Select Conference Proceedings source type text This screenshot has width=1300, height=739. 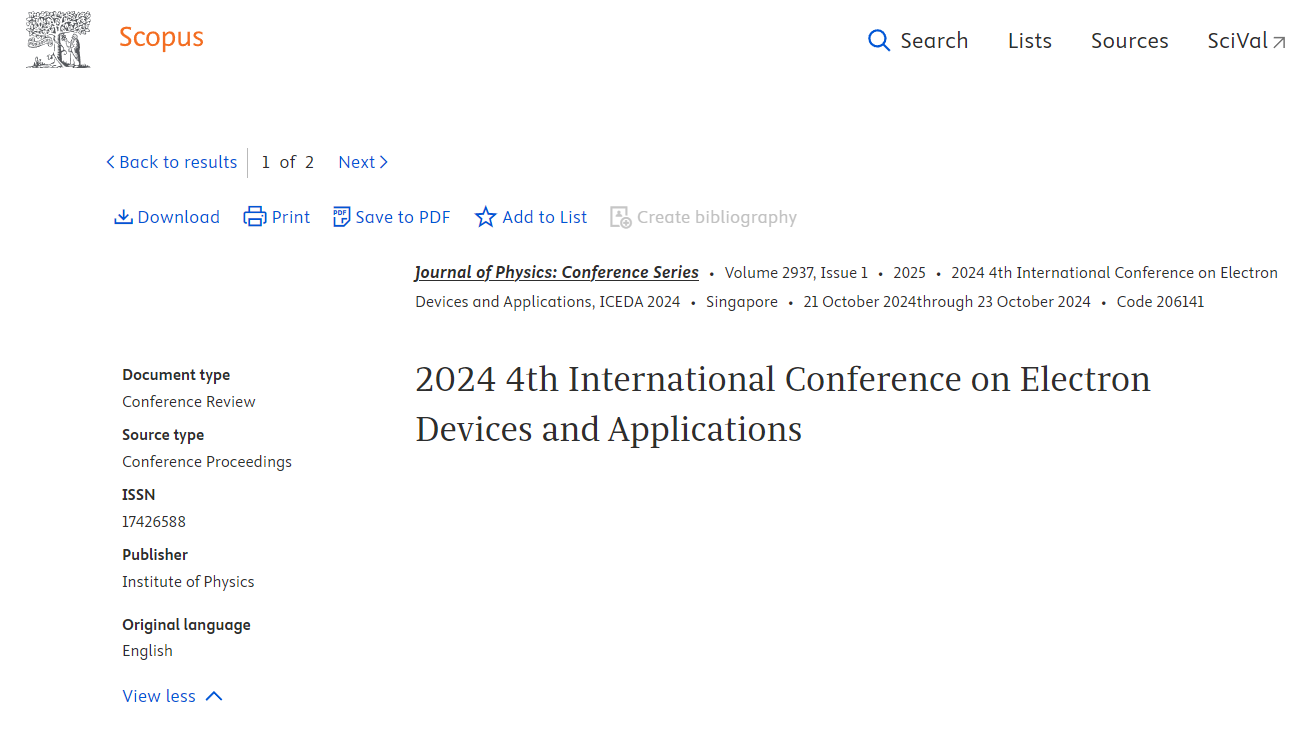(x=207, y=461)
